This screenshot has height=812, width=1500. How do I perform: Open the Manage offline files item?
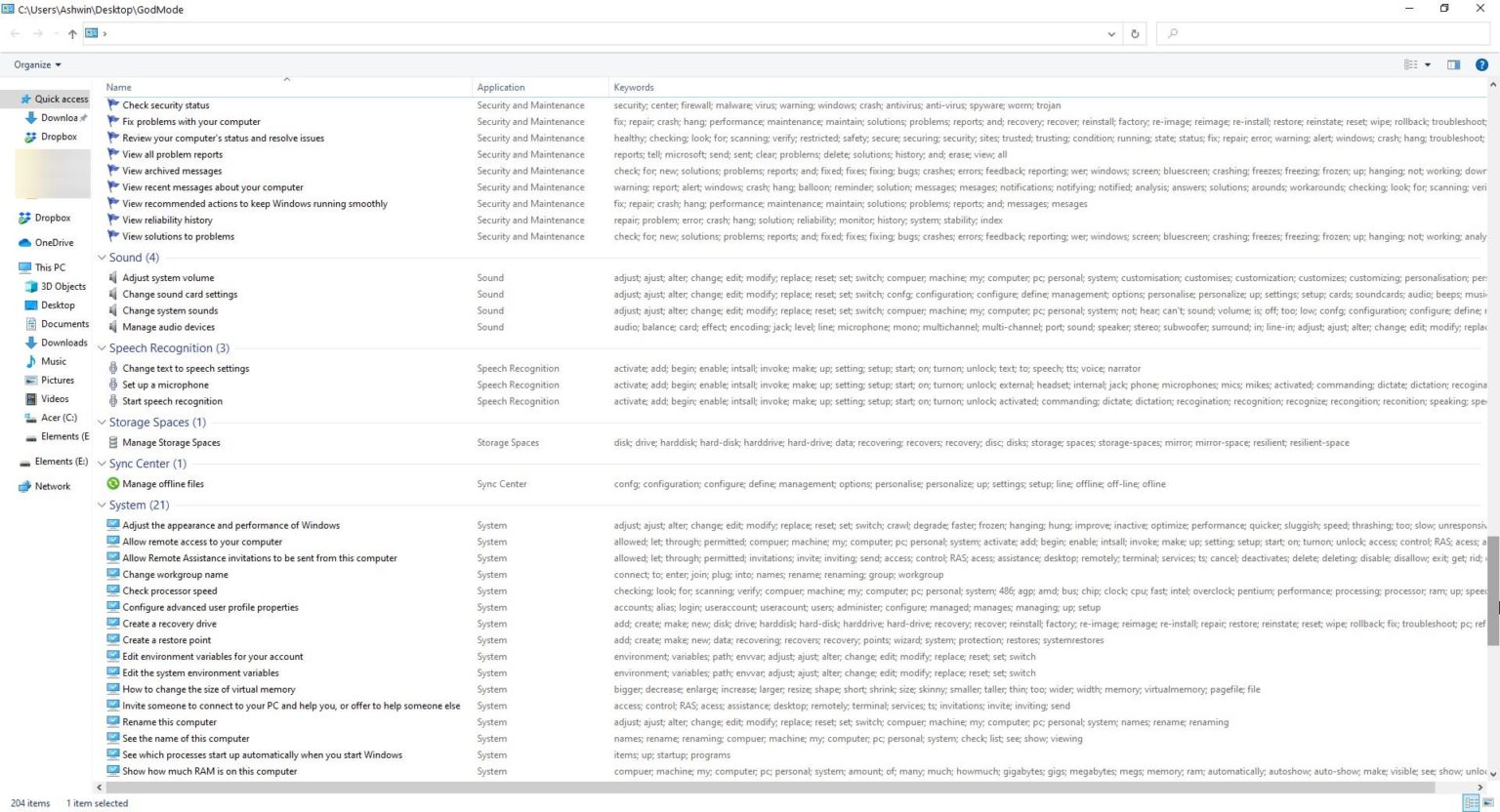(x=162, y=484)
